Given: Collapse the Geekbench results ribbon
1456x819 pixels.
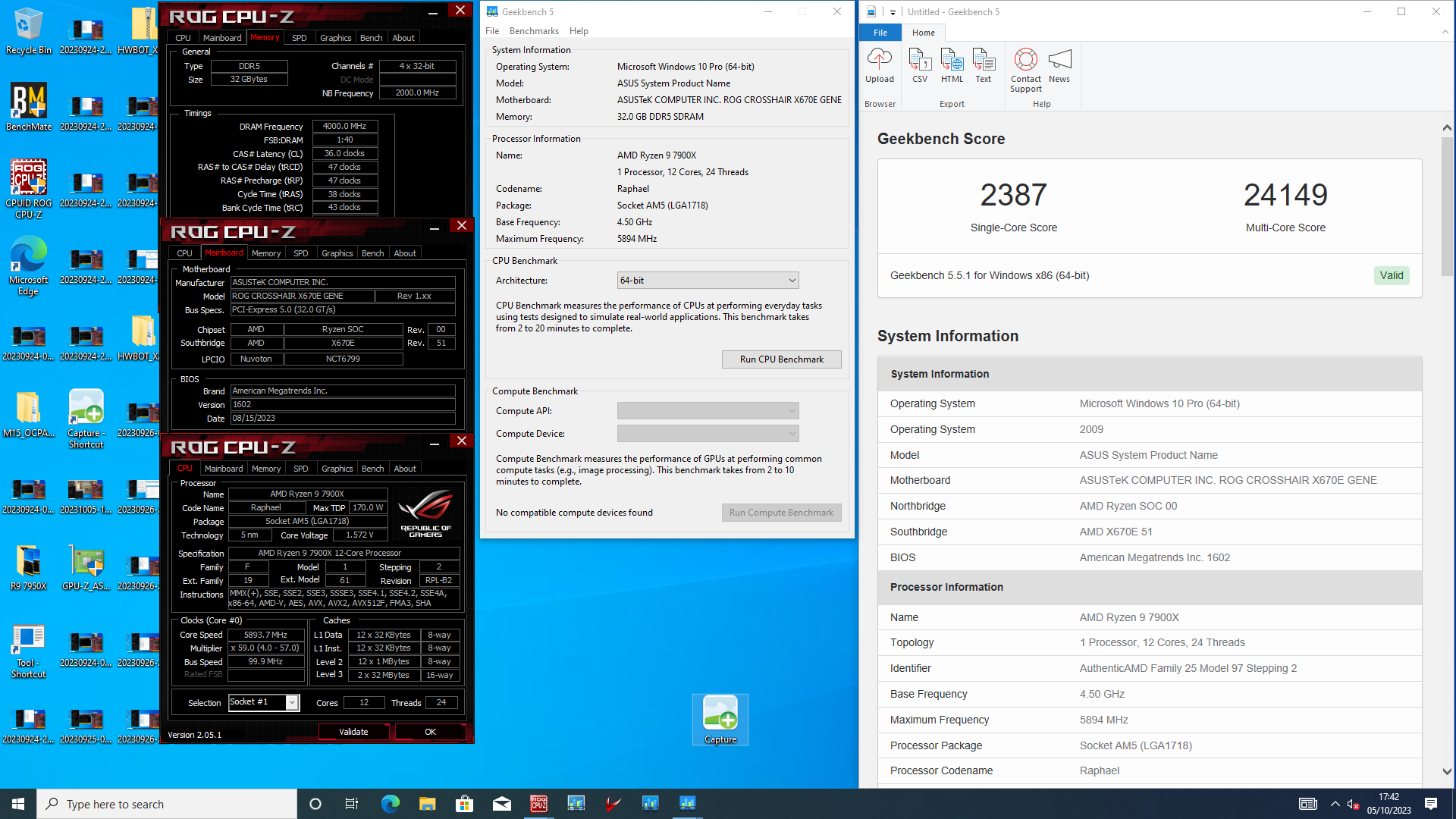Looking at the screenshot, I should coord(1445,32).
